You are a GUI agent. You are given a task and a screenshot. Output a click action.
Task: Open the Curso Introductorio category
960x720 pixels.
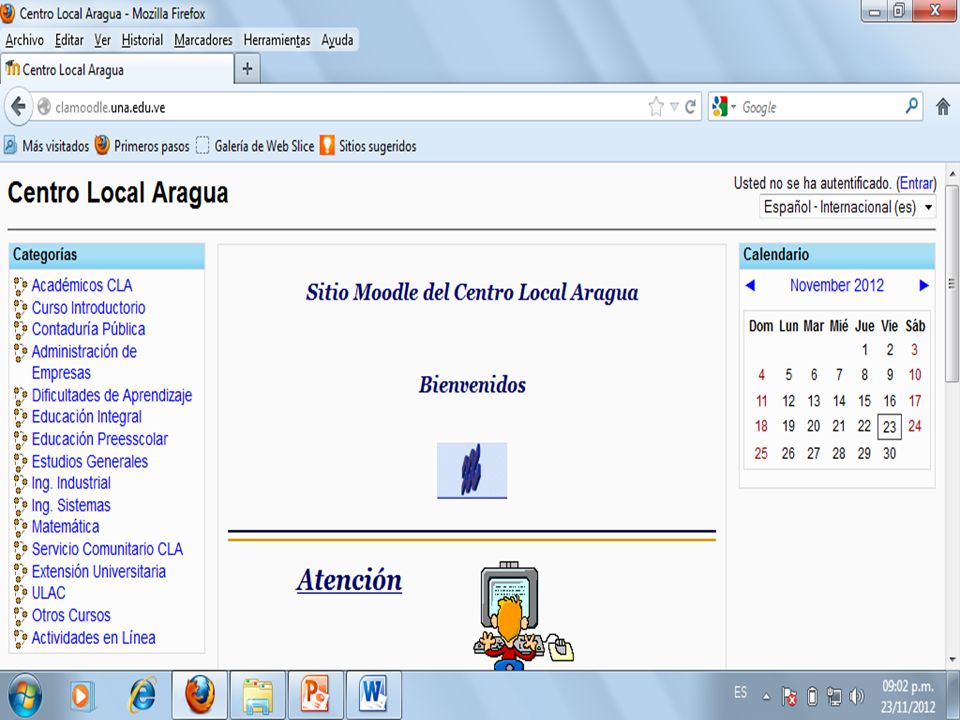(x=89, y=307)
